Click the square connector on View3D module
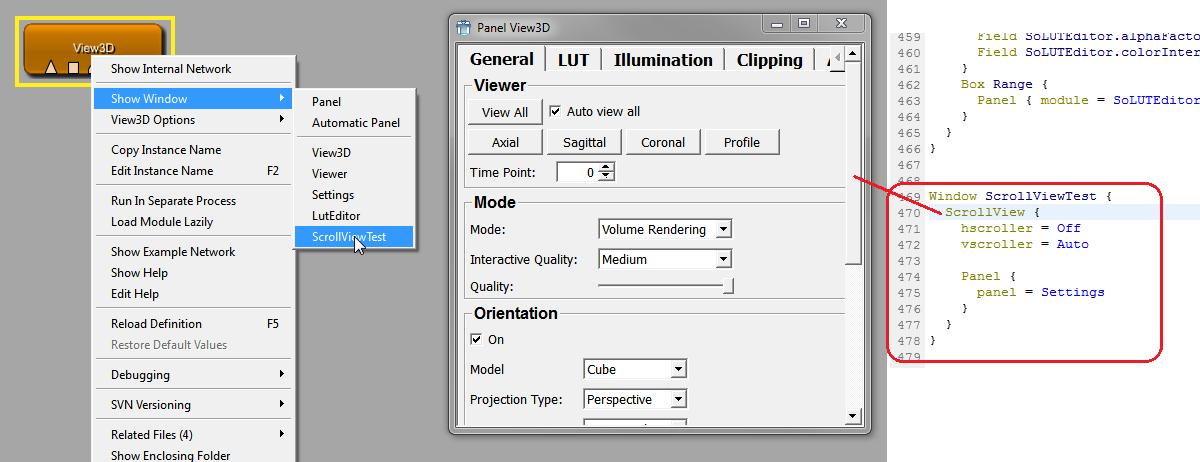1200x462 pixels. click(x=73, y=68)
